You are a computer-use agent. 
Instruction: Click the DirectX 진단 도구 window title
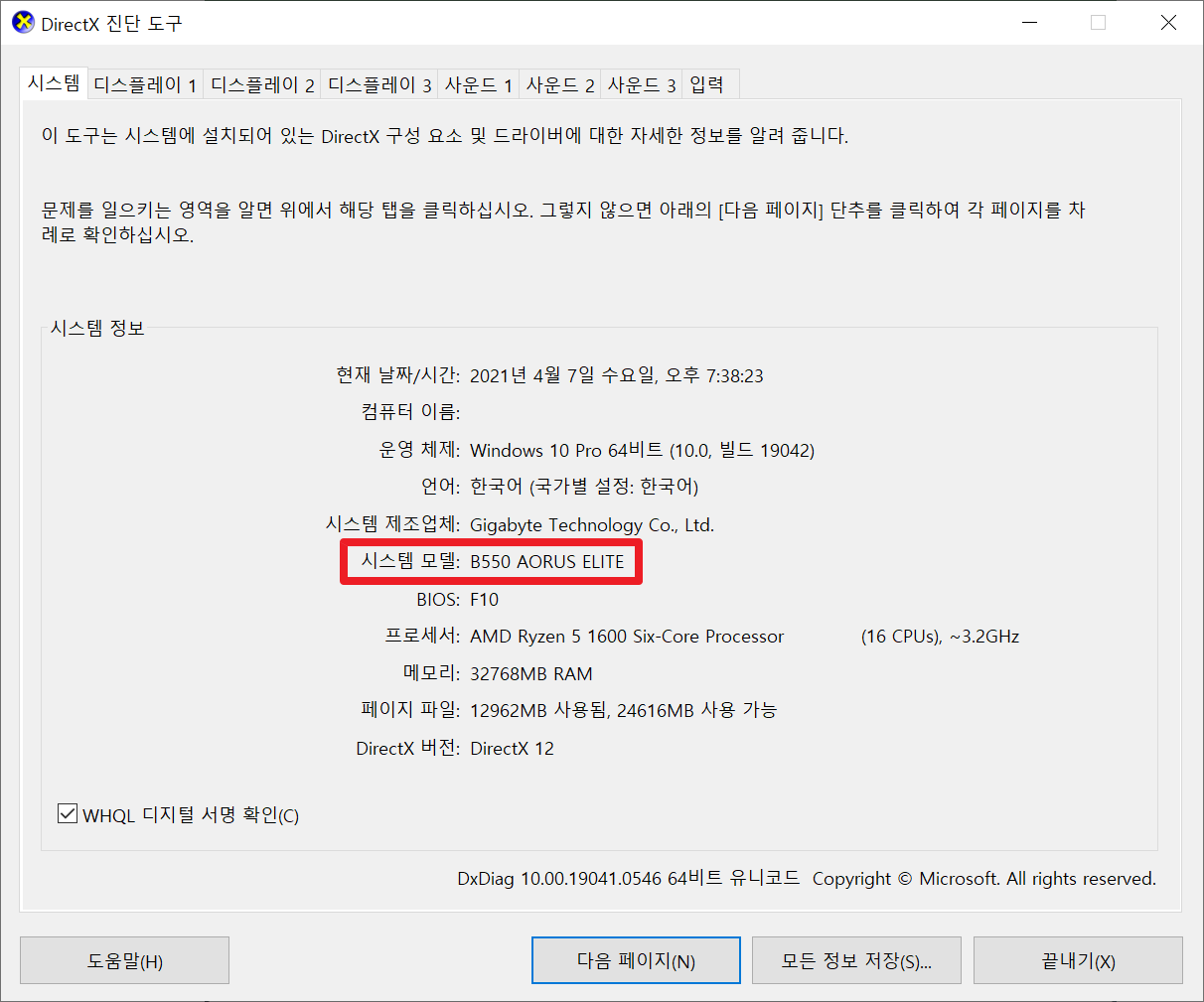111,23
